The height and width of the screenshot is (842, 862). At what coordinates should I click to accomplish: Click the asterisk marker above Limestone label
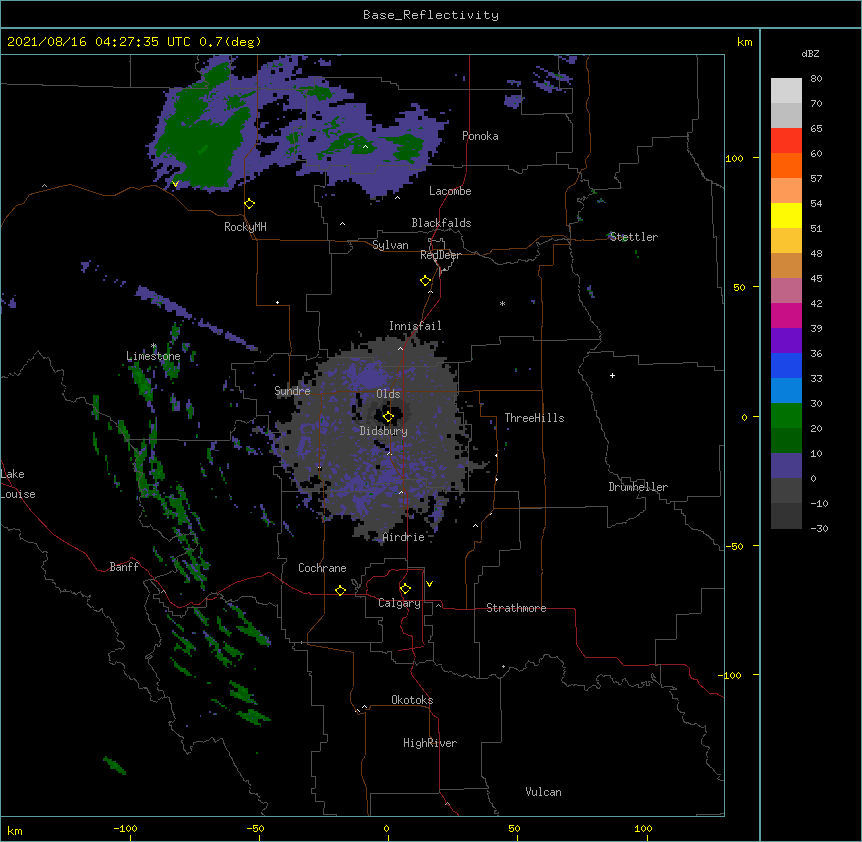click(154, 346)
